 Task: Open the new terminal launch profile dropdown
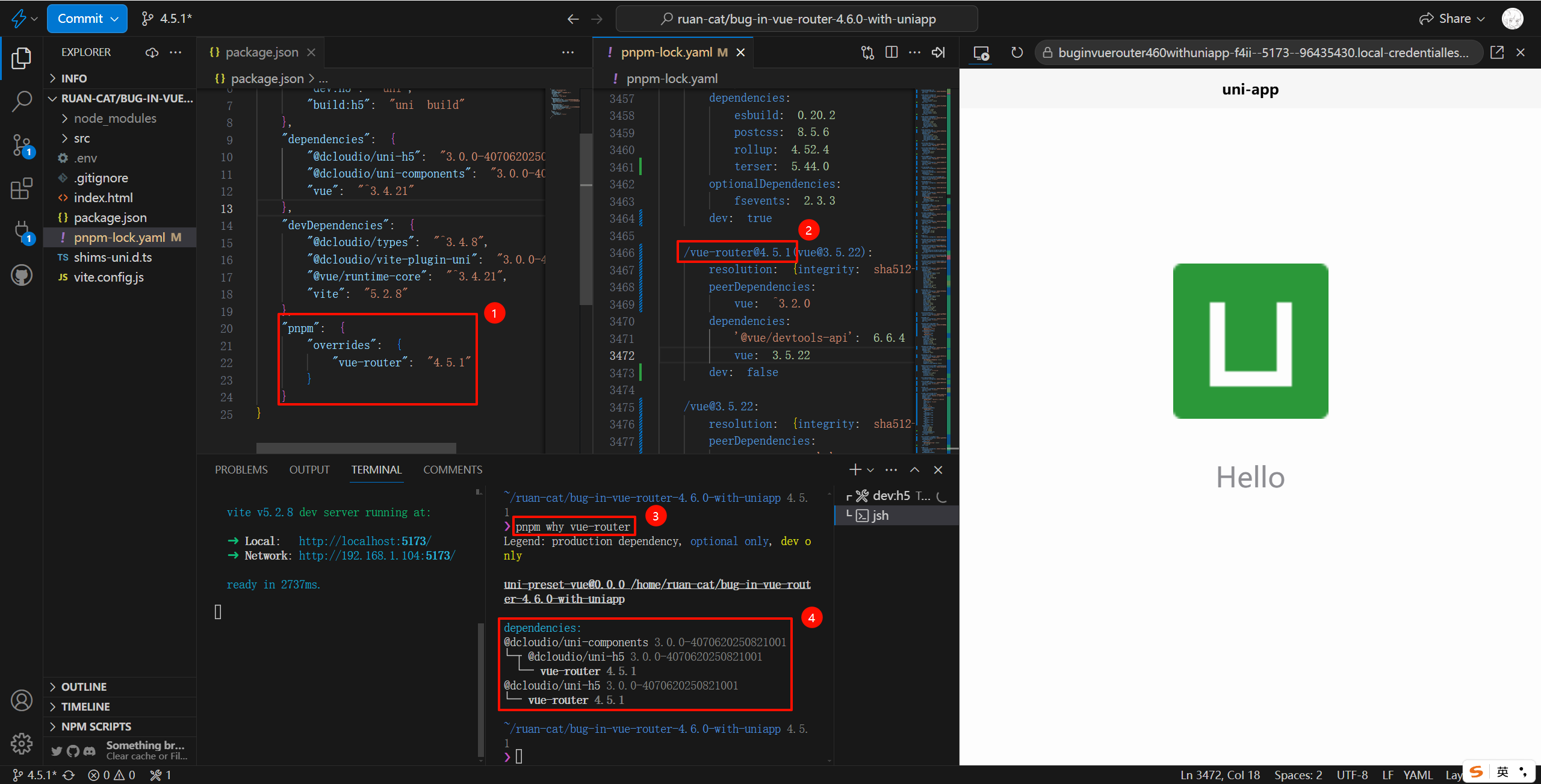click(x=870, y=470)
